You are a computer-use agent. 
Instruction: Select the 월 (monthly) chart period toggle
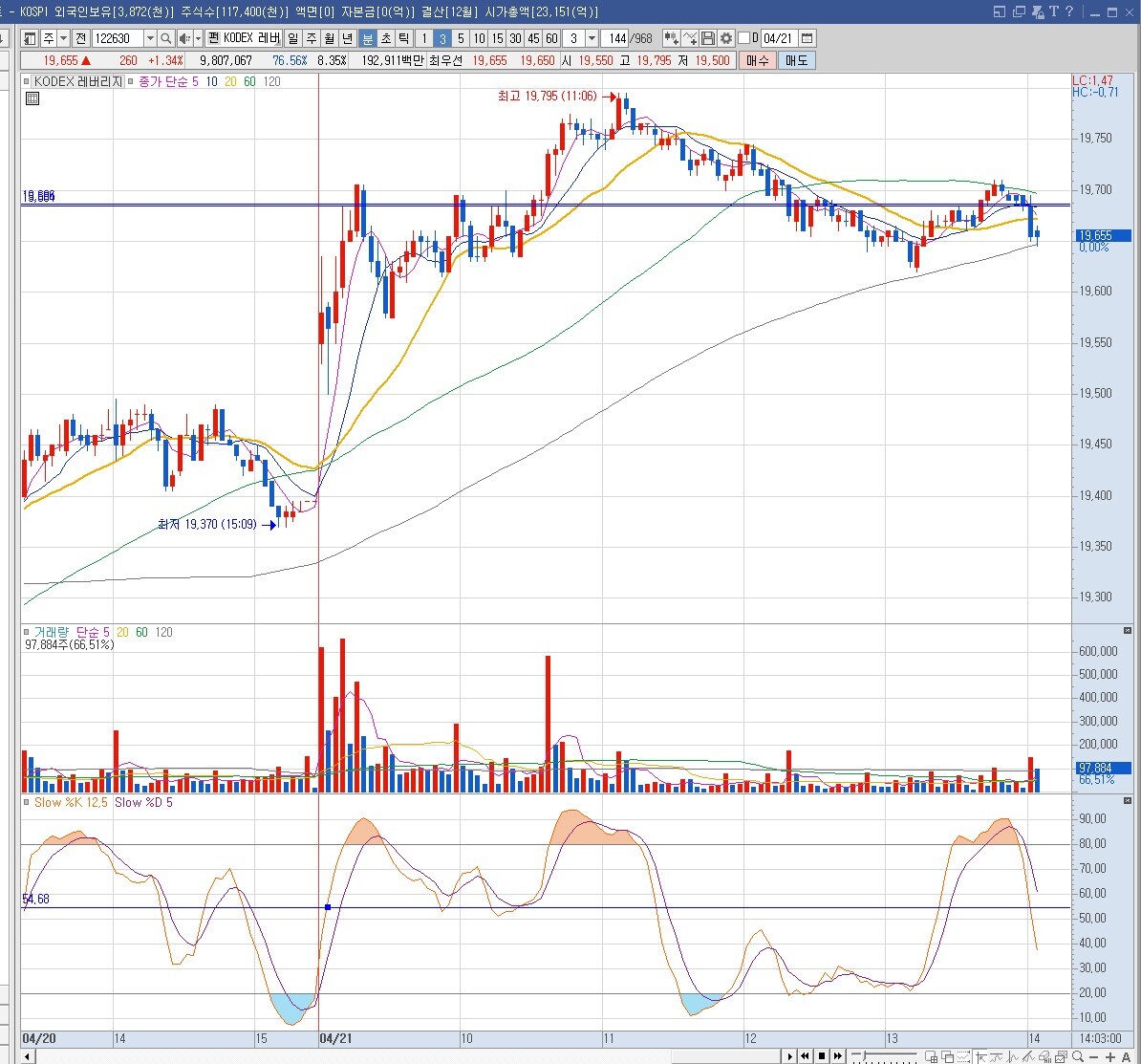[330, 38]
